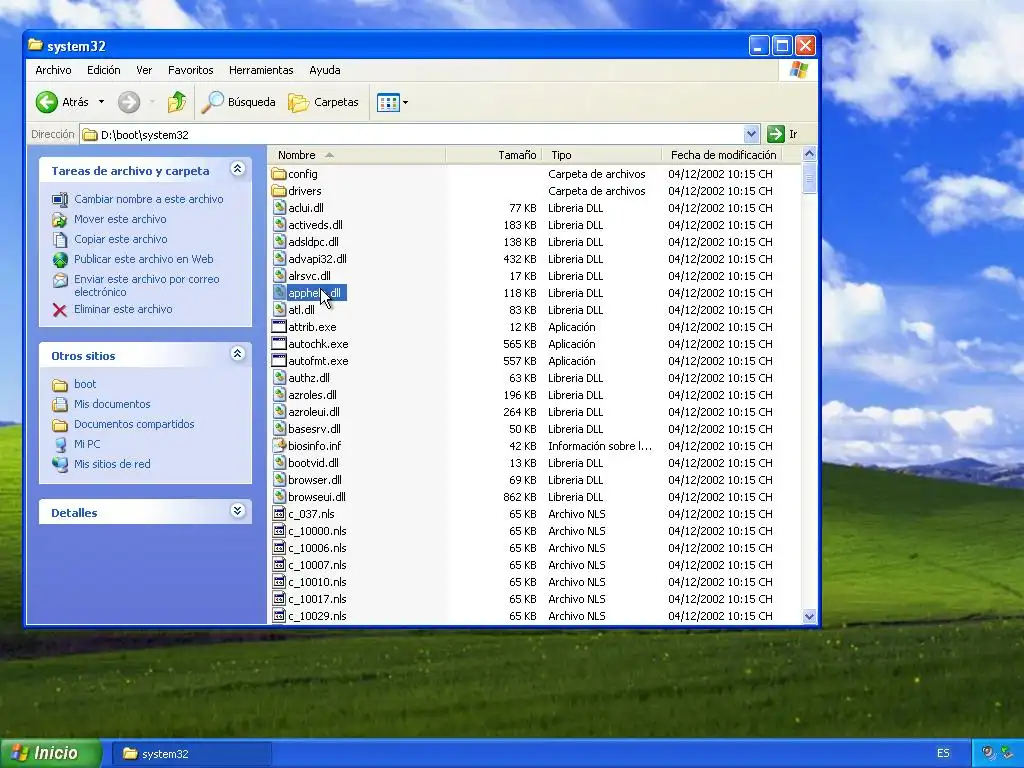Screen dimensions: 1024x768
Task: Click the Mi PC computer icon
Action: click(60, 445)
